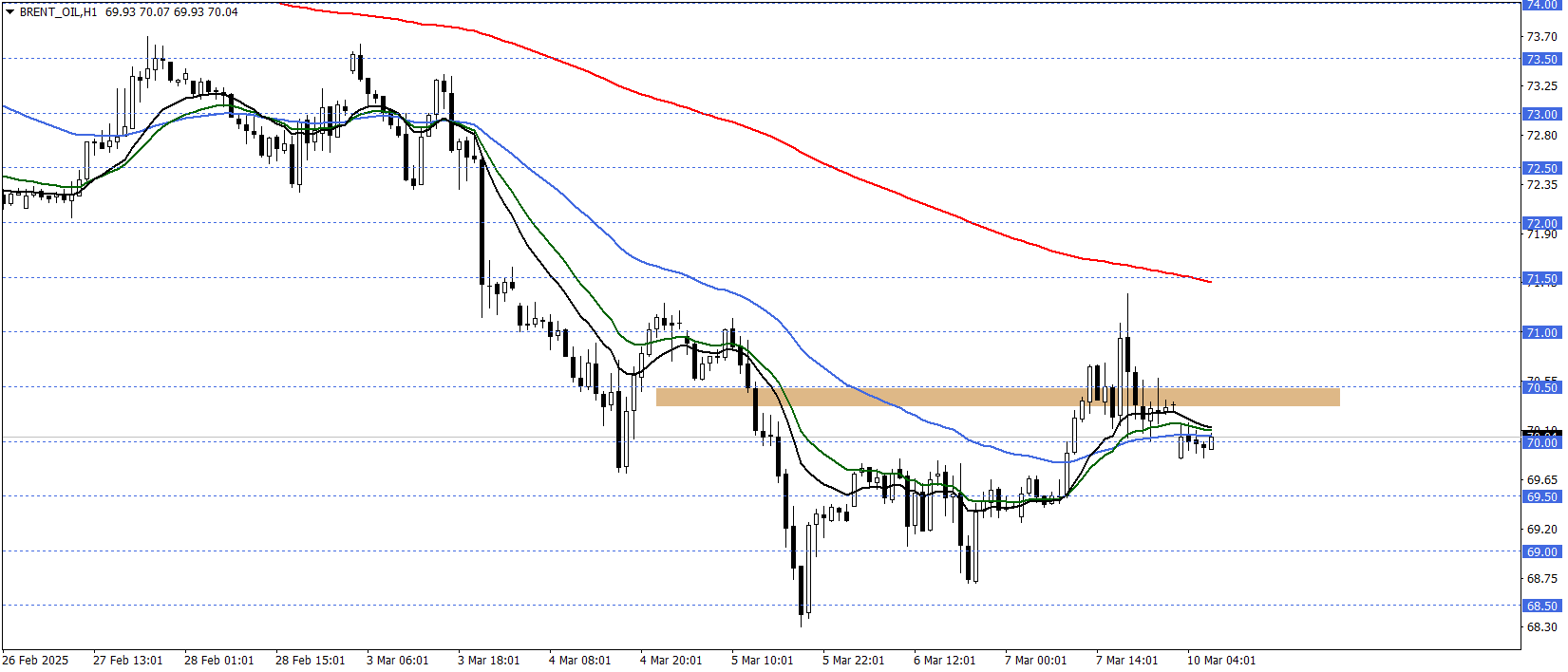The width and height of the screenshot is (1568, 672).
Task: Click the 4 Mar 08:01 time label
Action: [580, 660]
